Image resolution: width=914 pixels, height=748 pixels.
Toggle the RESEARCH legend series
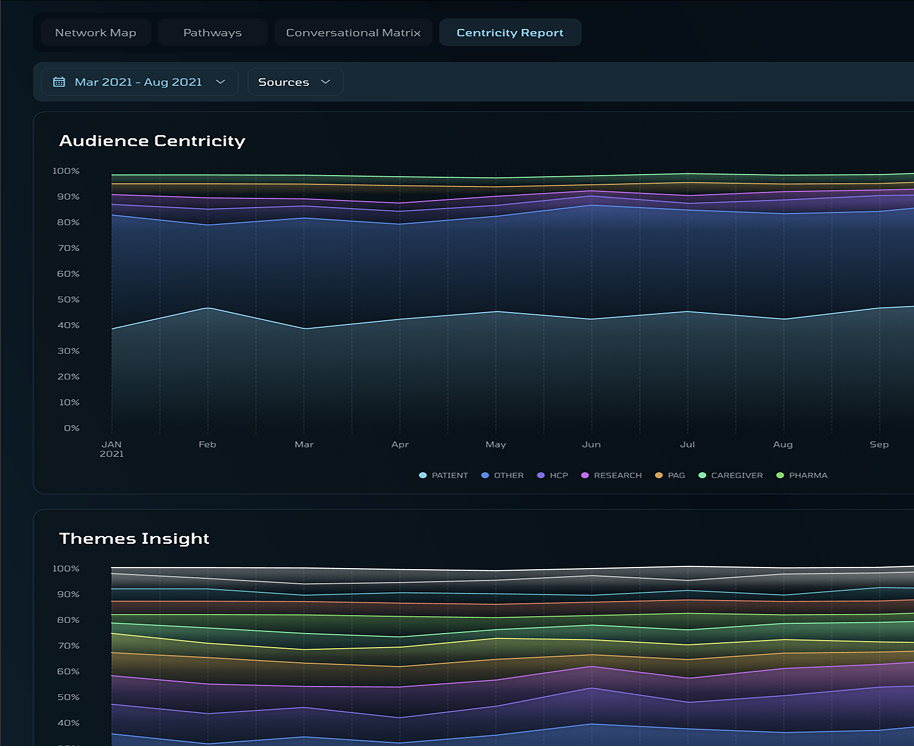(611, 476)
